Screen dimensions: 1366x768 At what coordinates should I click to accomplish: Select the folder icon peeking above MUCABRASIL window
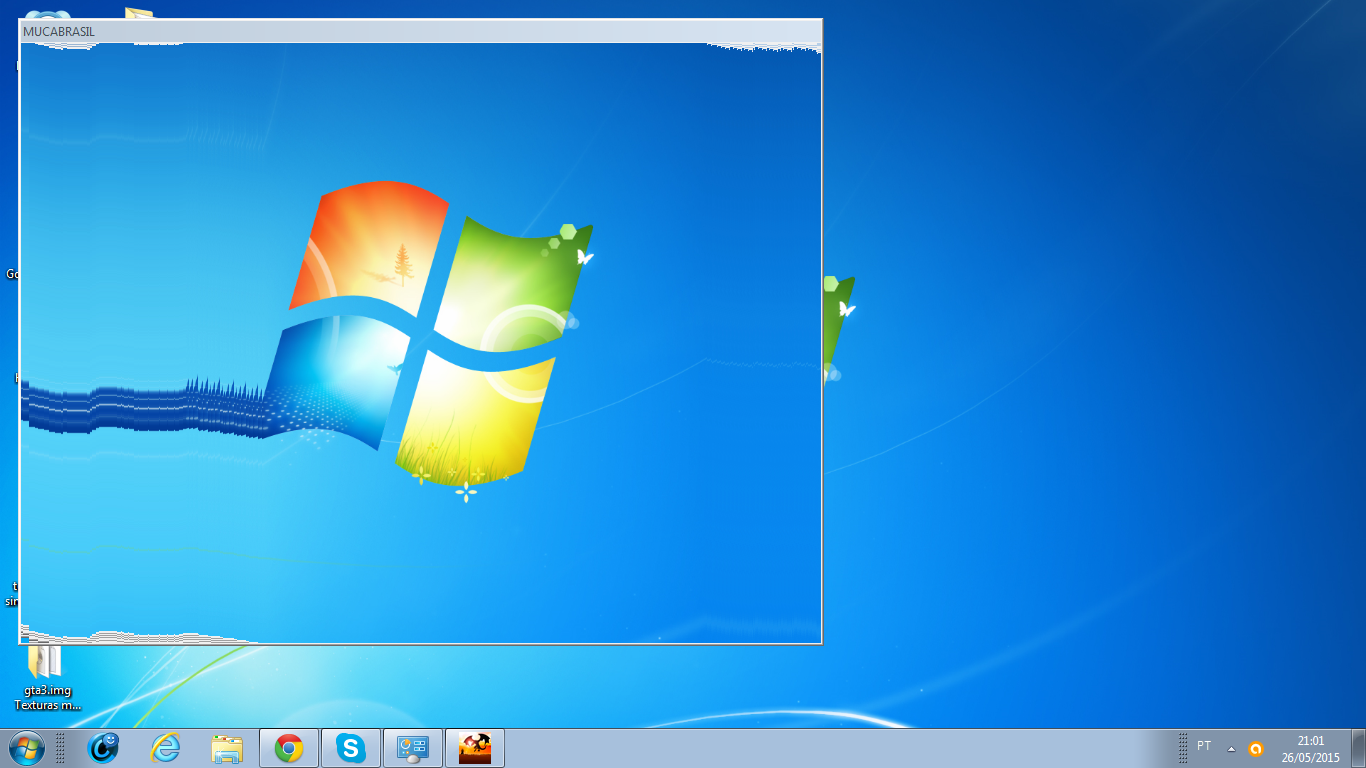[x=139, y=13]
